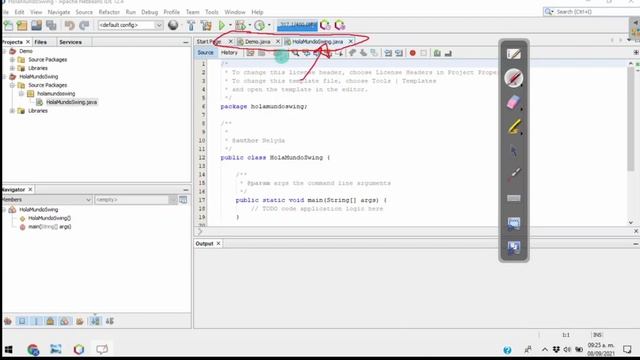
Task: Click the memory usage bar in toolbar
Action: click(297, 25)
